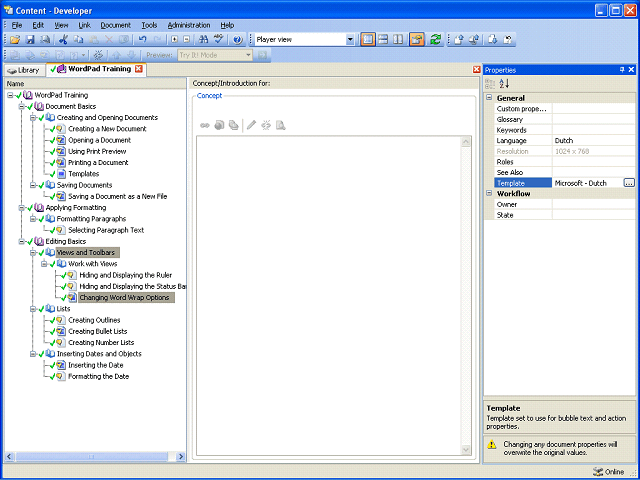Viewport: 640px width, 480px height.
Task: Select the Language property row
Action: point(564,140)
